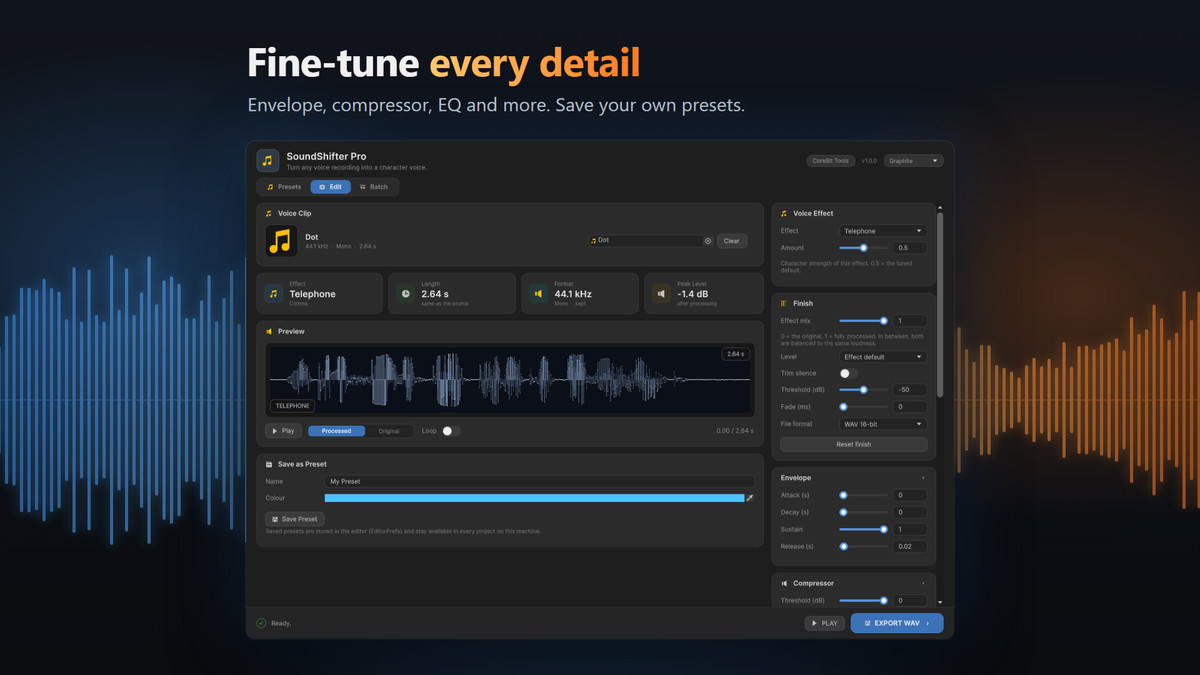1200x675 pixels.
Task: Click the preset Name input field
Action: [540, 481]
